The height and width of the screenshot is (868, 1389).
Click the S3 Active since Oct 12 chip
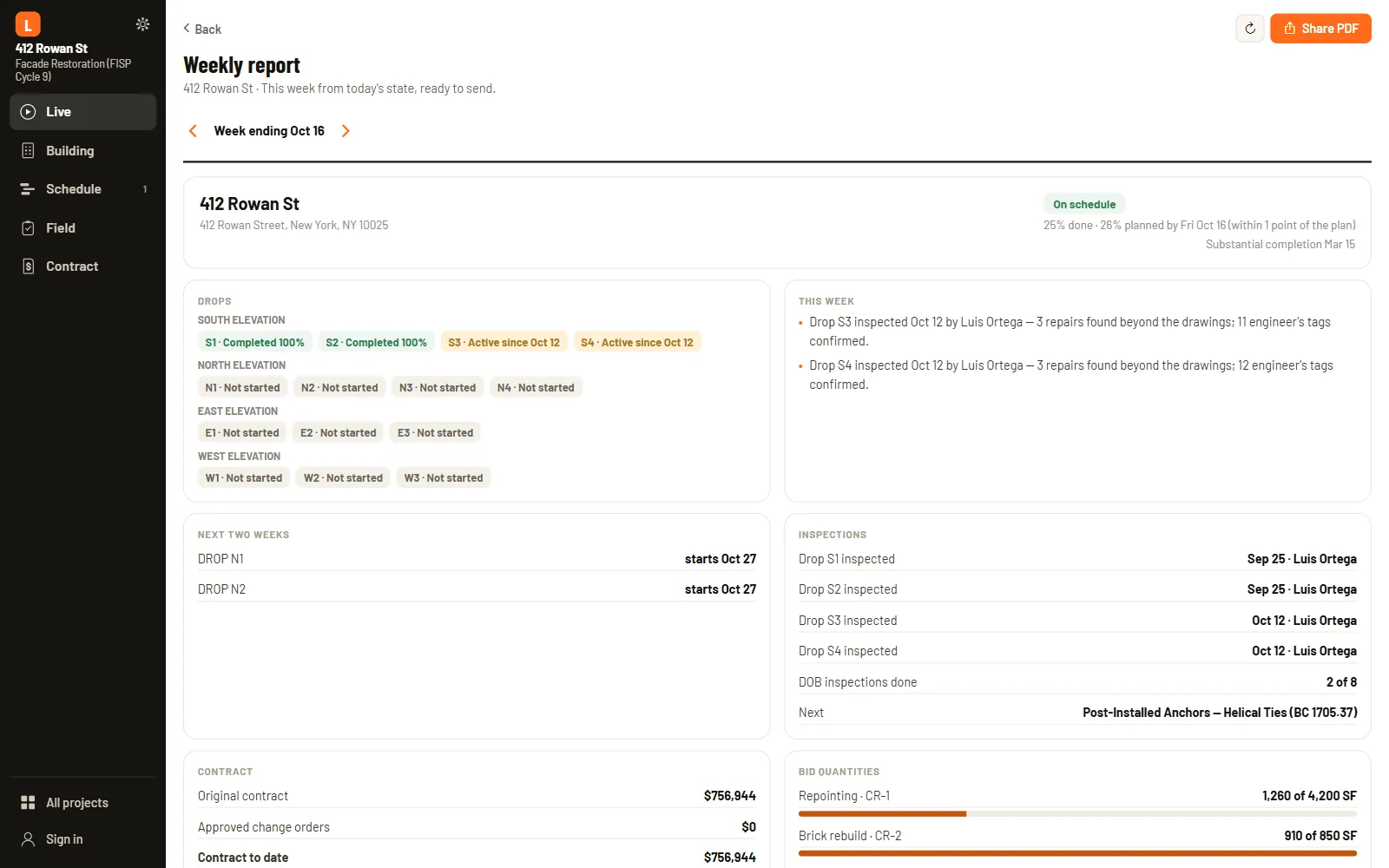(x=504, y=343)
